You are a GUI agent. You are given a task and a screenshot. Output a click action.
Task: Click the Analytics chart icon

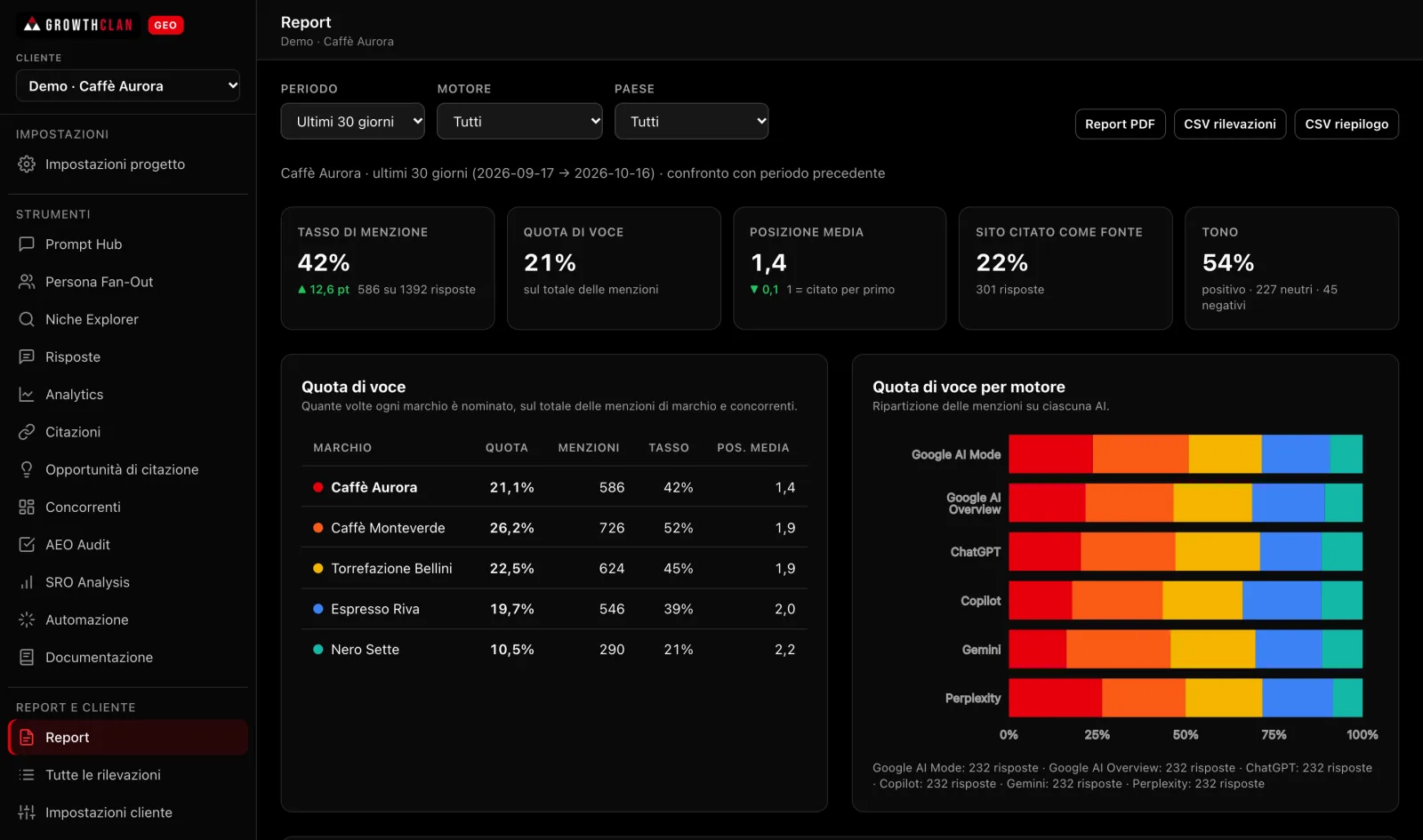[27, 395]
